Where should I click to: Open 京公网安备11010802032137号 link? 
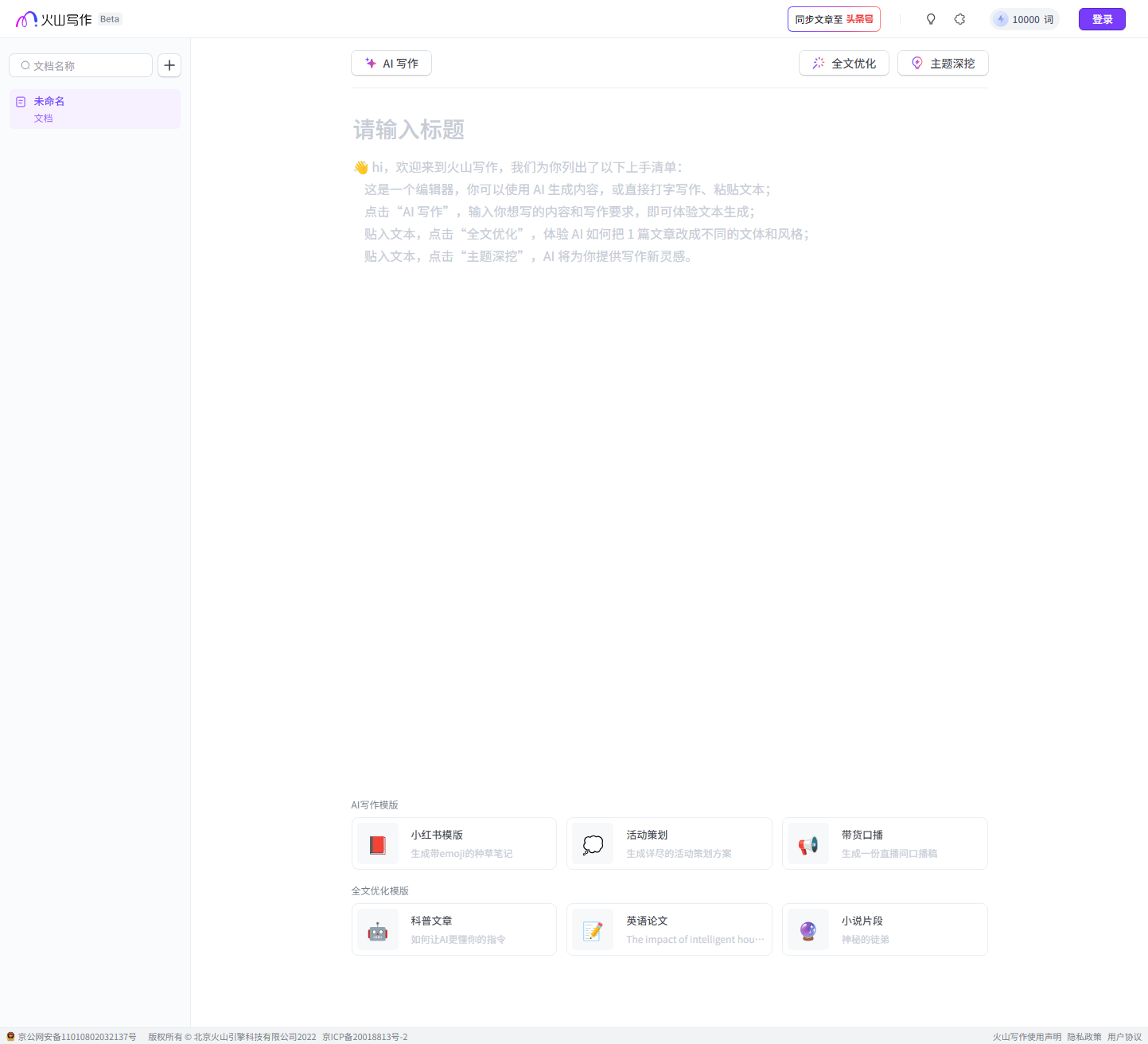77,1037
